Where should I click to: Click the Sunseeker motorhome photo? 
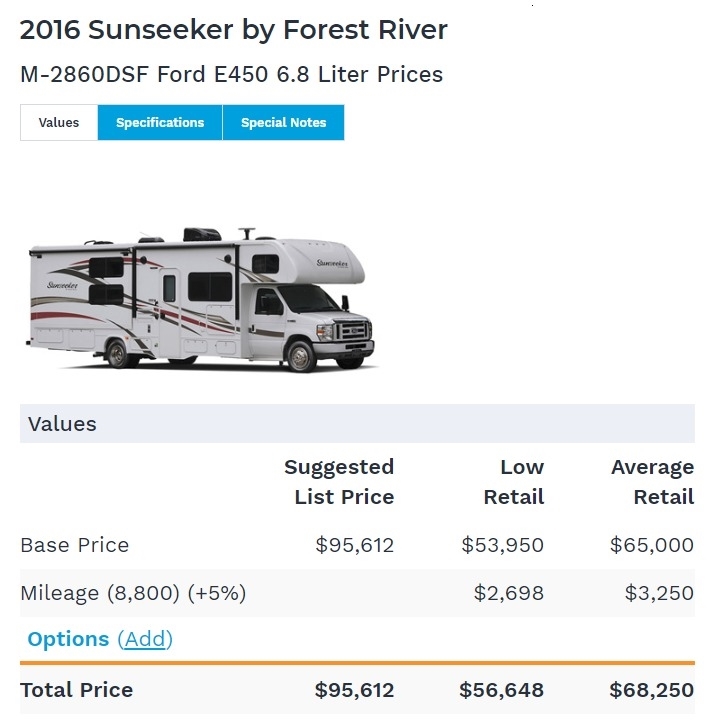tap(201, 300)
